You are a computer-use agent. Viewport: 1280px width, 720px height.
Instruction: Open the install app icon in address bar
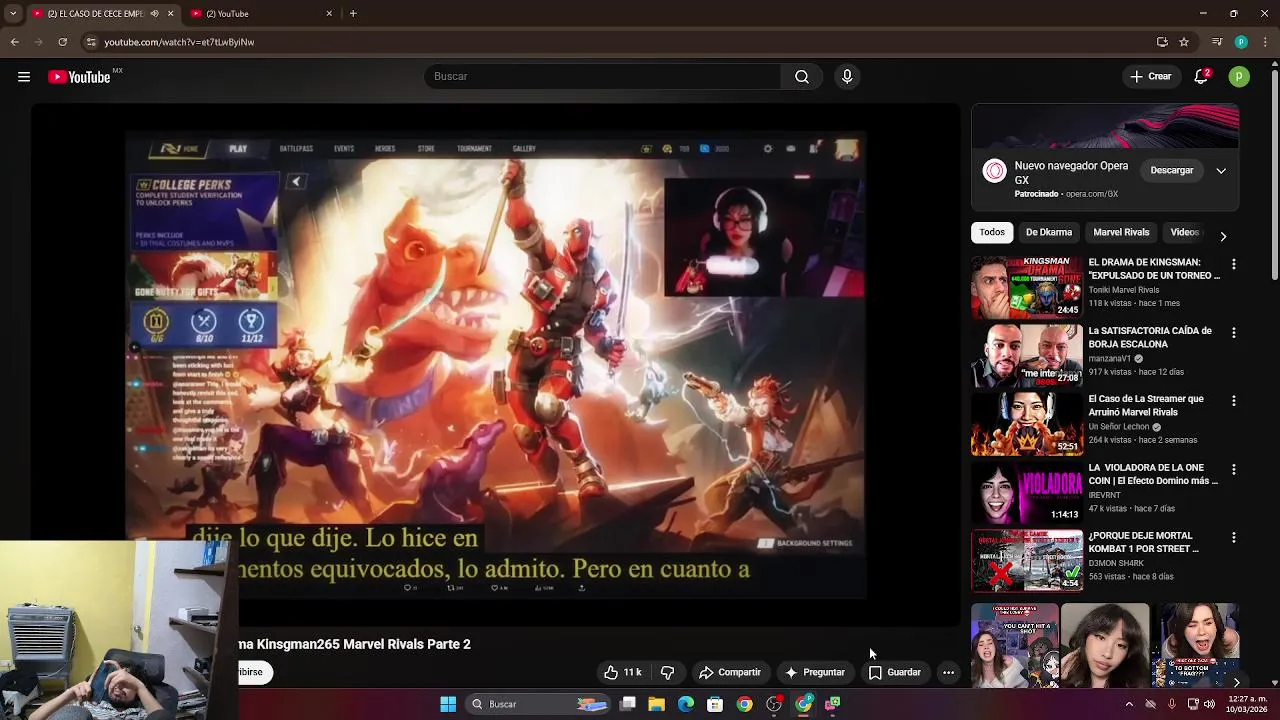1162,42
